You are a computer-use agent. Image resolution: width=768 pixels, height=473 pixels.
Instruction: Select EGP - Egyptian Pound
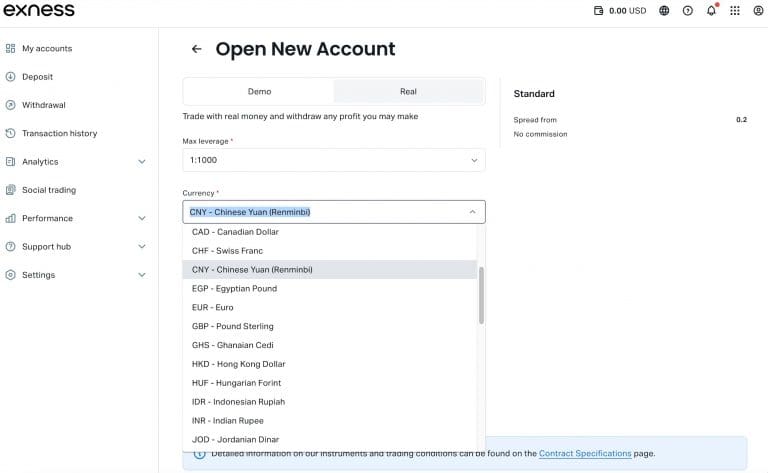pyautogui.click(x=330, y=289)
